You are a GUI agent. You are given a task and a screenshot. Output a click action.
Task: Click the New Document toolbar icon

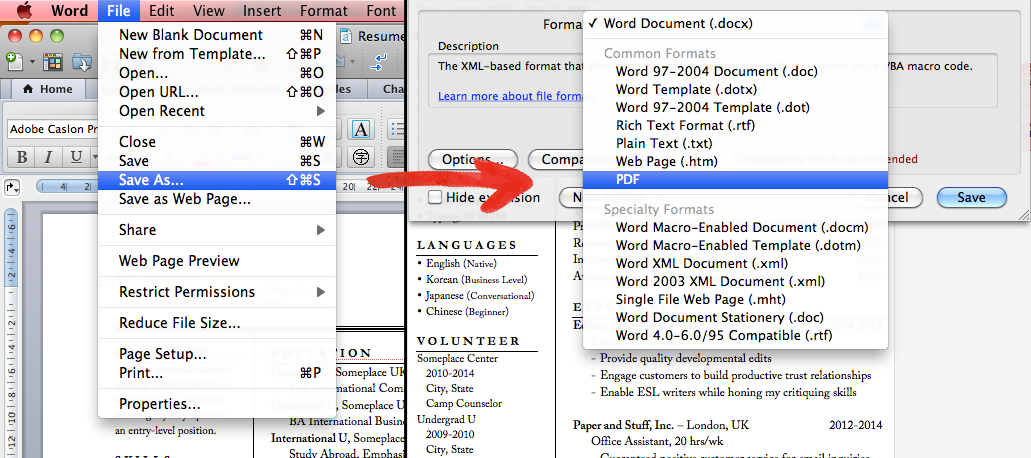[14, 61]
